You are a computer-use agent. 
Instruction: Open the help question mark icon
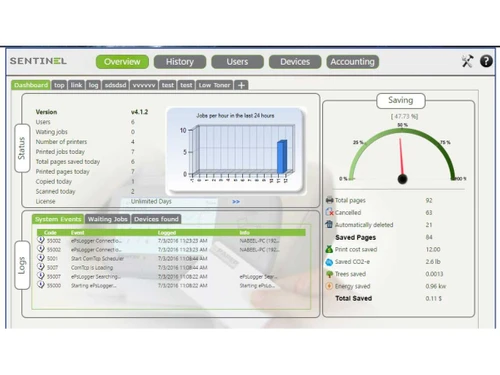click(x=486, y=61)
